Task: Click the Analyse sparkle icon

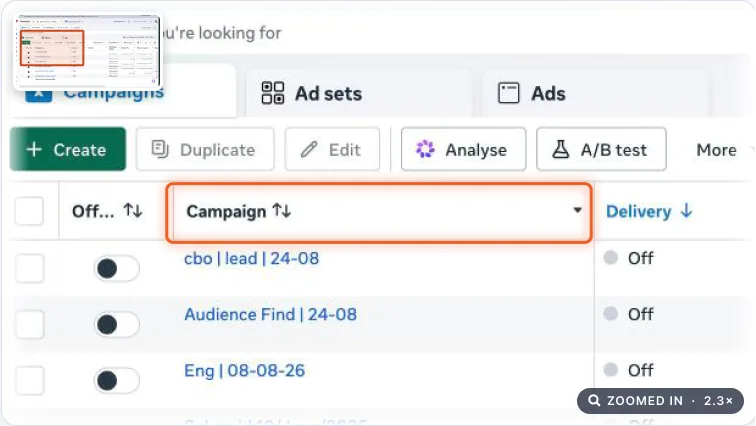Action: click(425, 149)
